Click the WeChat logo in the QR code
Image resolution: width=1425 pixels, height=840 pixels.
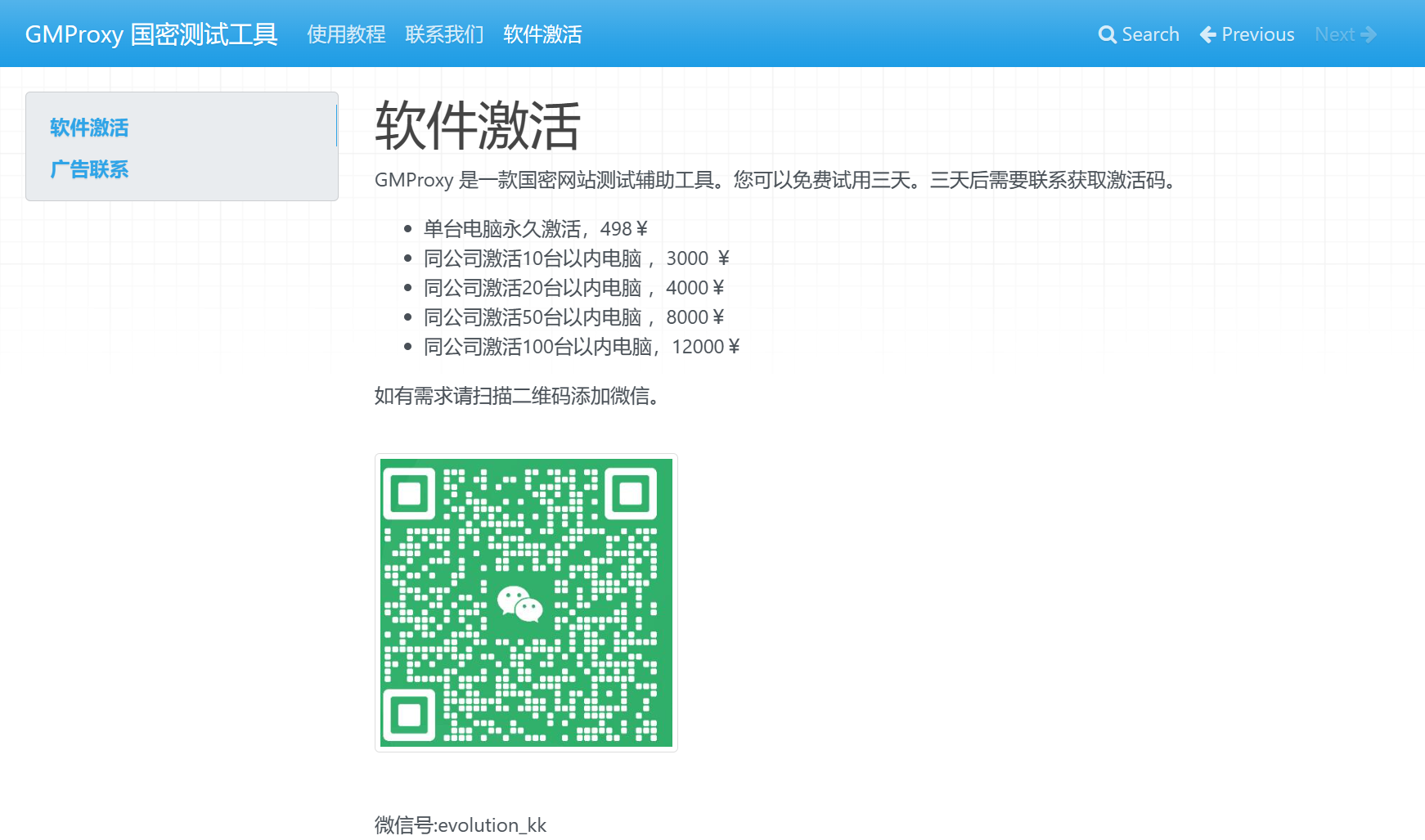(520, 604)
